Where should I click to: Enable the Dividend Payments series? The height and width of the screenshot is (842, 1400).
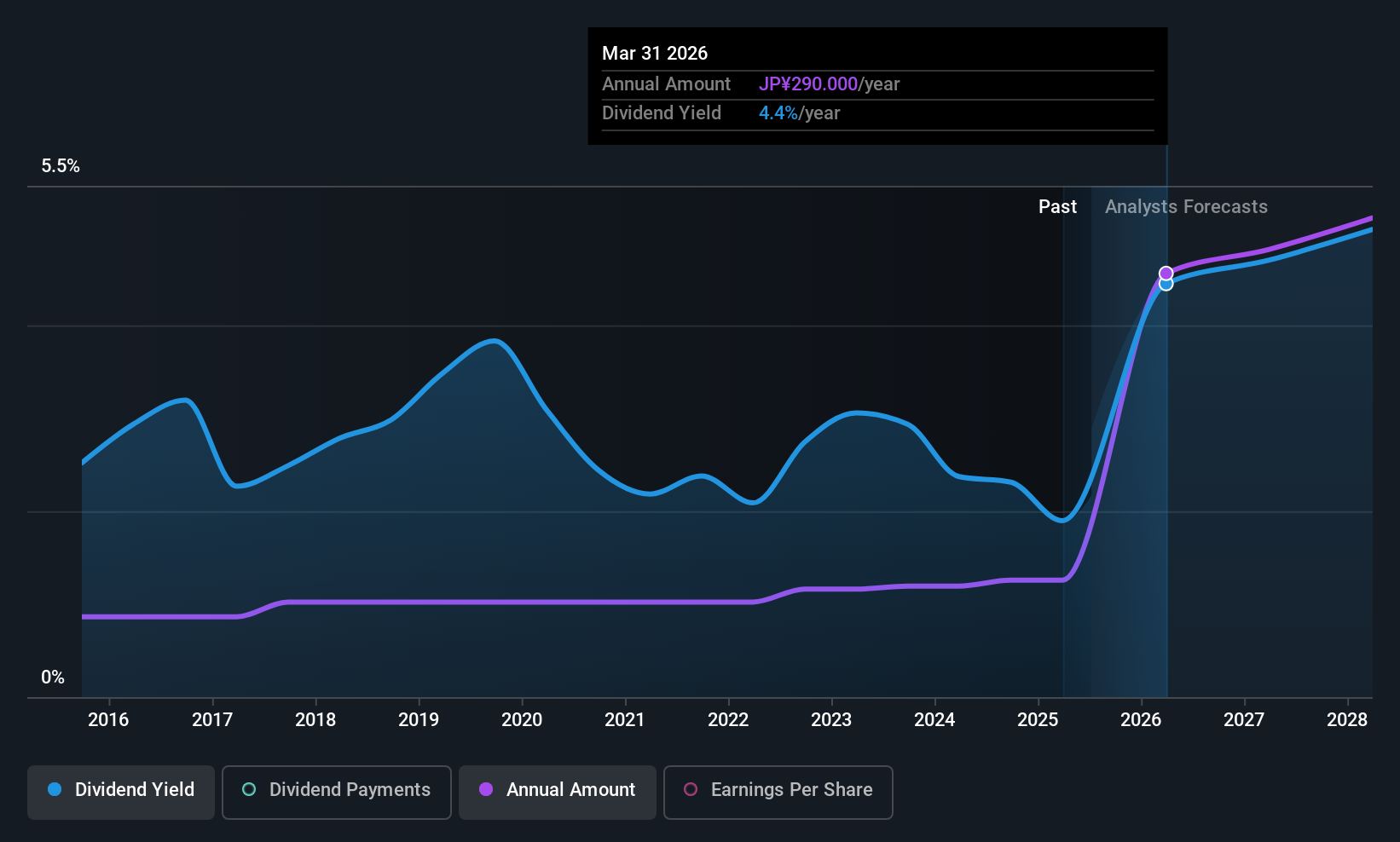point(337,792)
